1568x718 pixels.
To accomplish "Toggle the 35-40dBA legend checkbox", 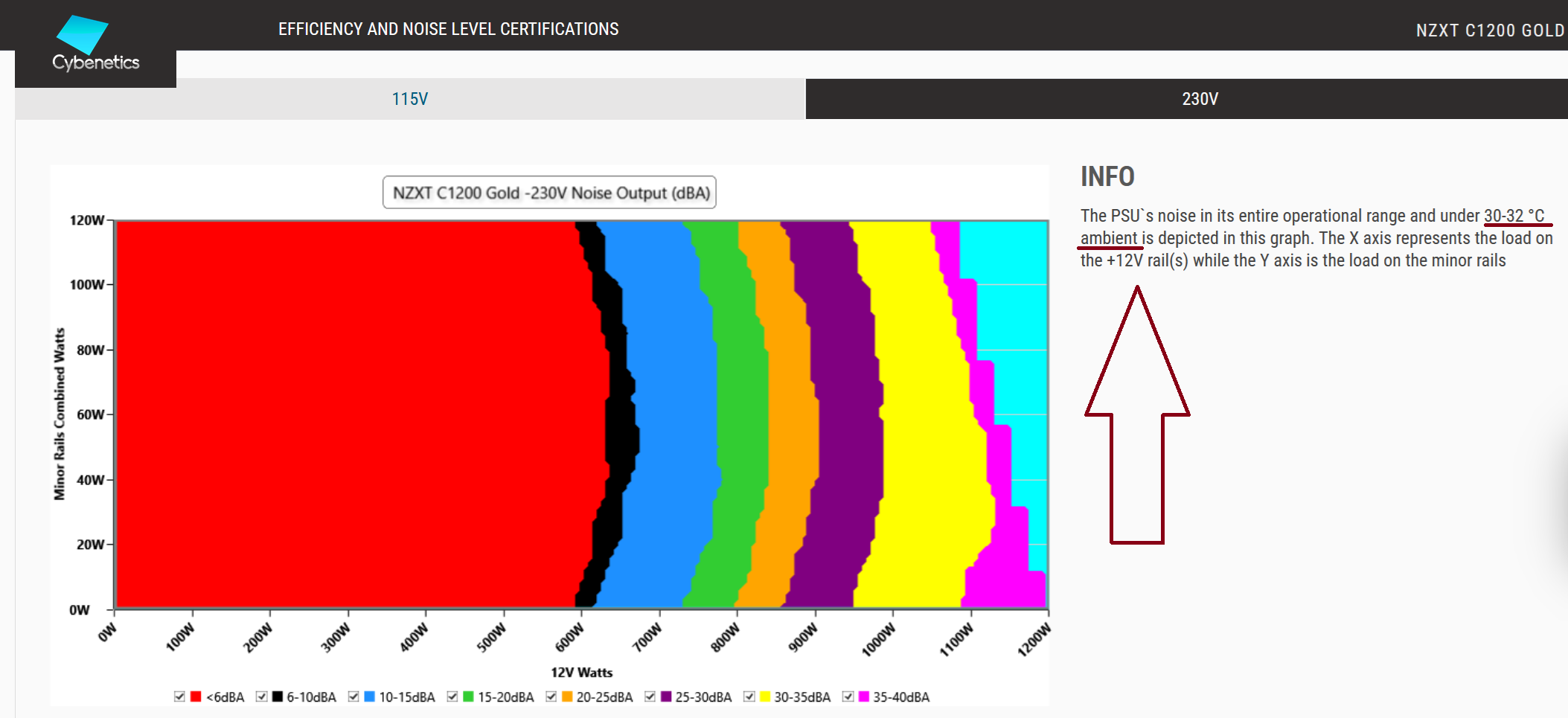I will coord(848,697).
